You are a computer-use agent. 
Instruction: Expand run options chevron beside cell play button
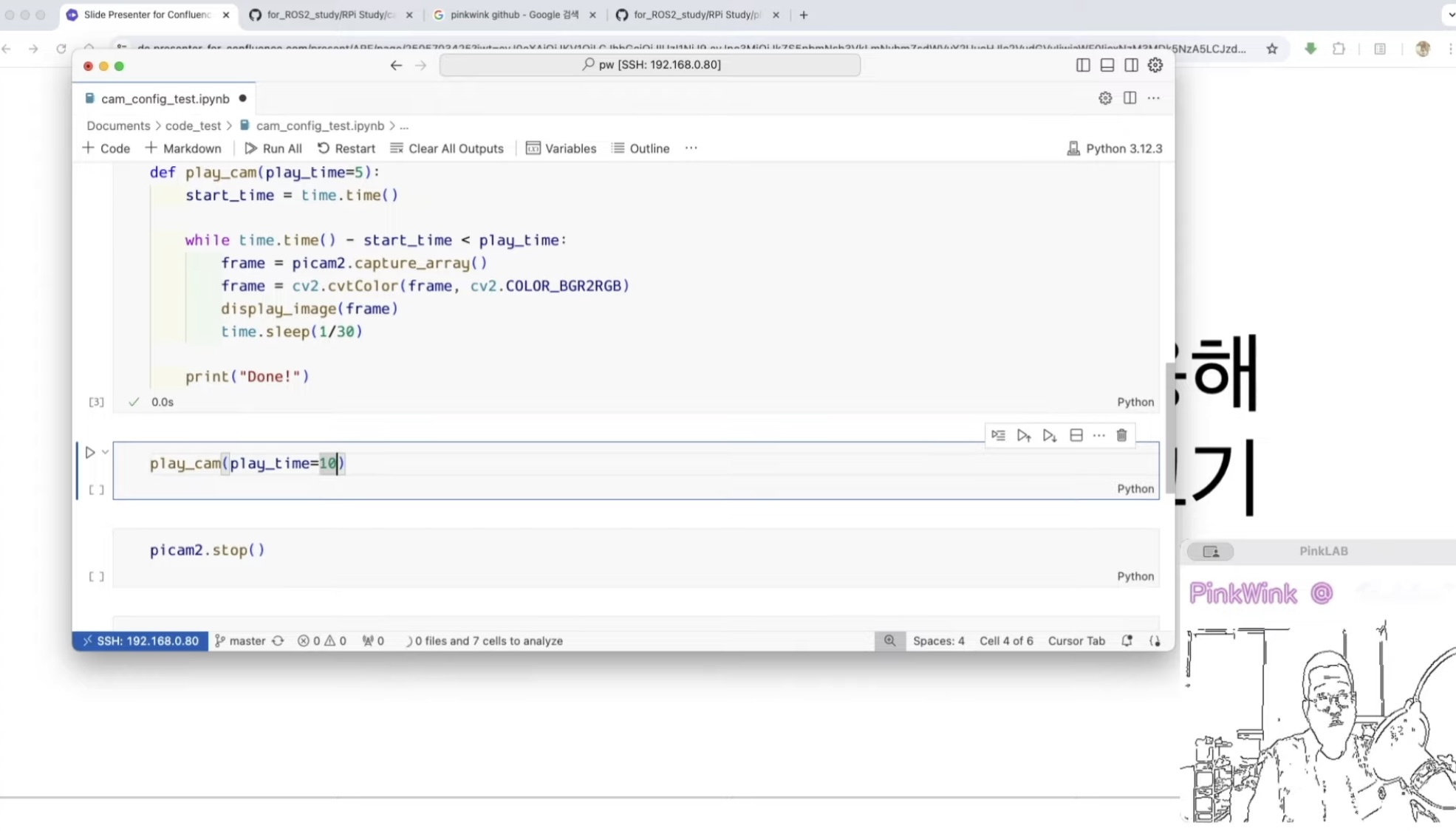[106, 452]
